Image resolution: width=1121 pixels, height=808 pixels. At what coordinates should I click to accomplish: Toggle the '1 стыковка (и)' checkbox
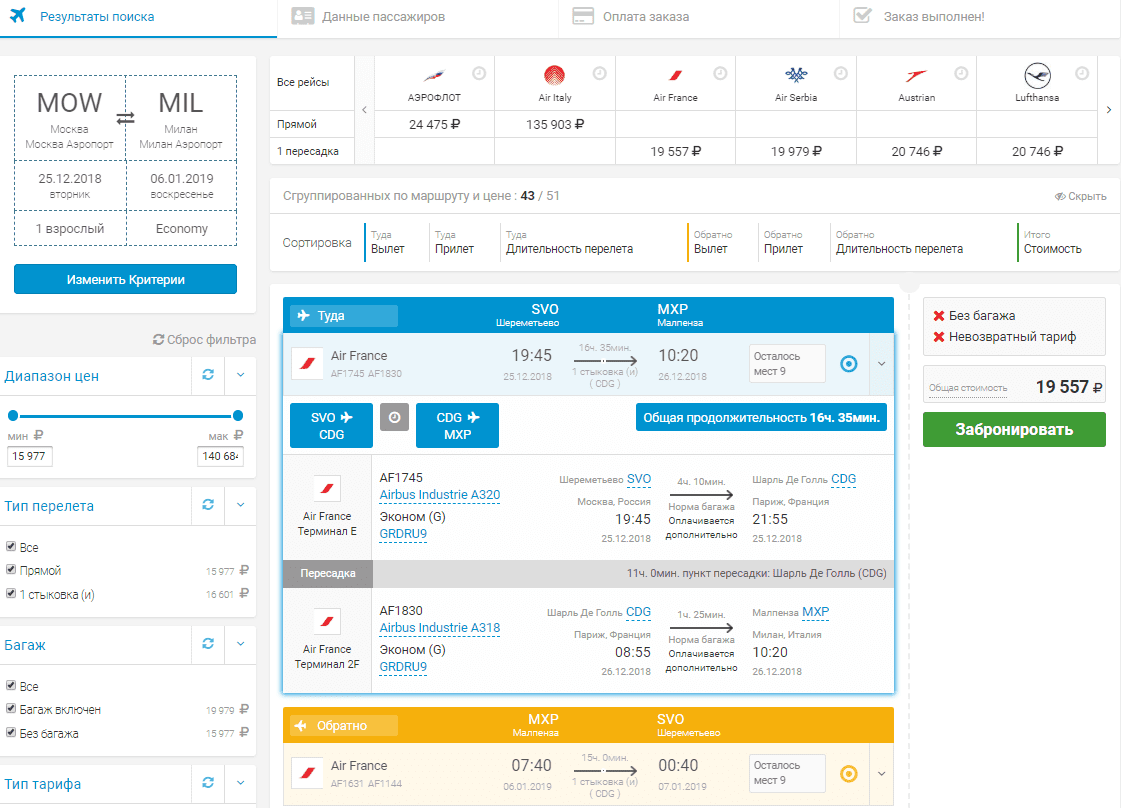(11, 593)
